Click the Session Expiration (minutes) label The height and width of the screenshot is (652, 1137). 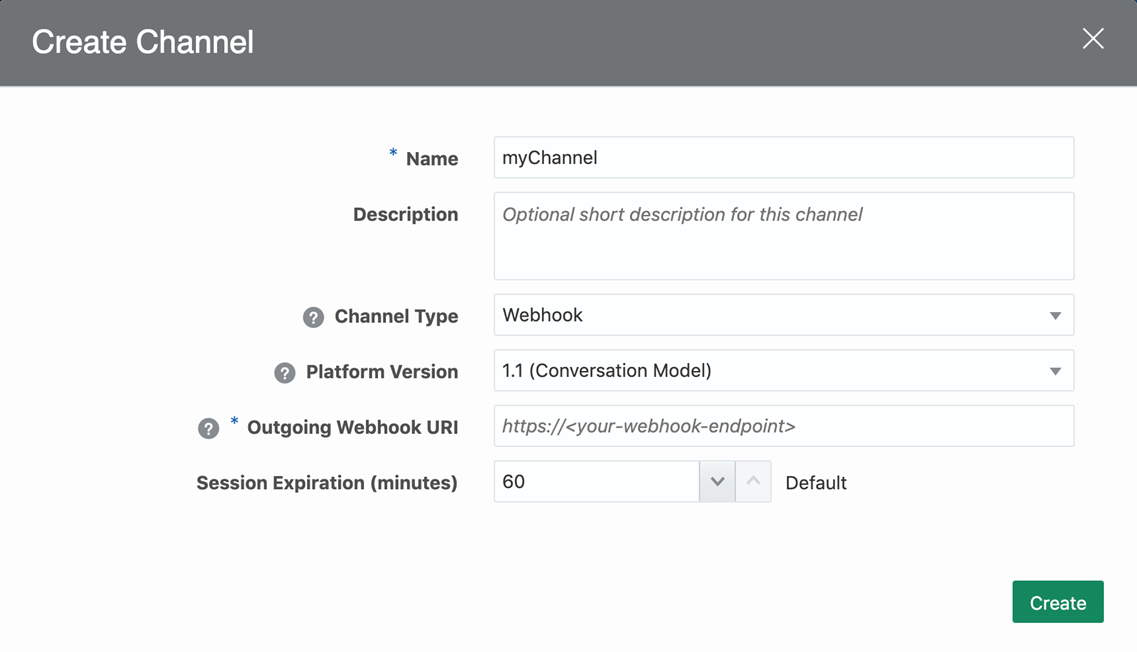coord(327,483)
